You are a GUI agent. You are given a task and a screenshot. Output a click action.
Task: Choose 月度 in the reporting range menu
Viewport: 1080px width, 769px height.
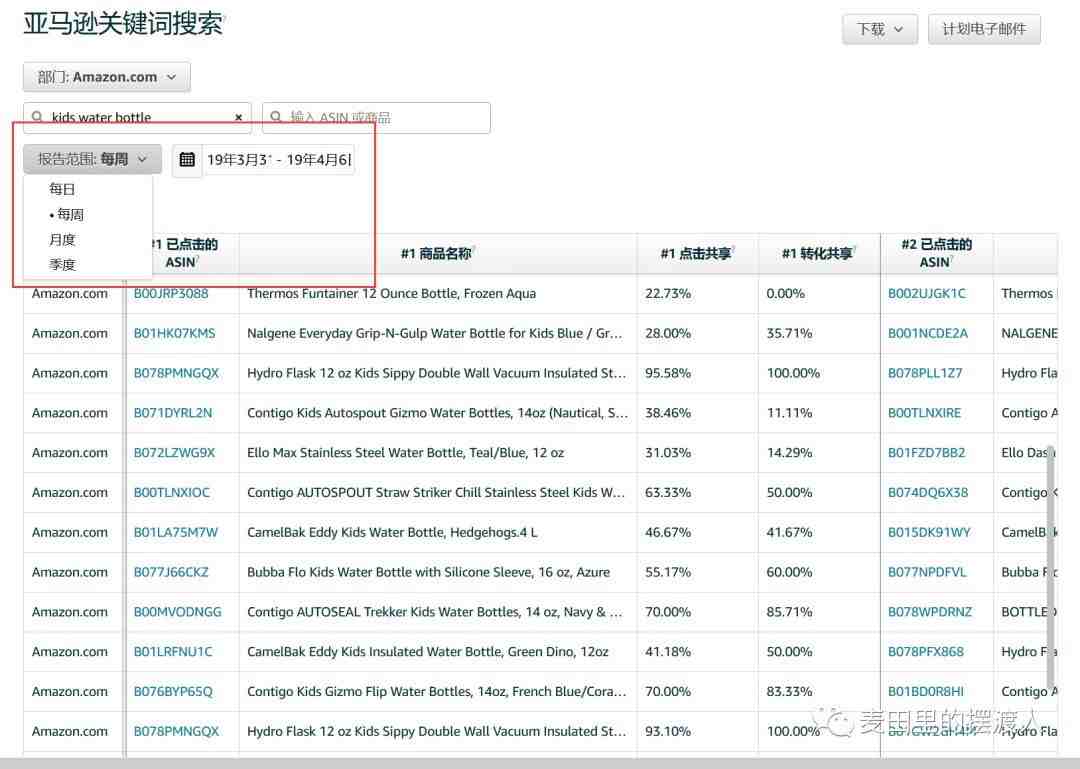(62, 240)
